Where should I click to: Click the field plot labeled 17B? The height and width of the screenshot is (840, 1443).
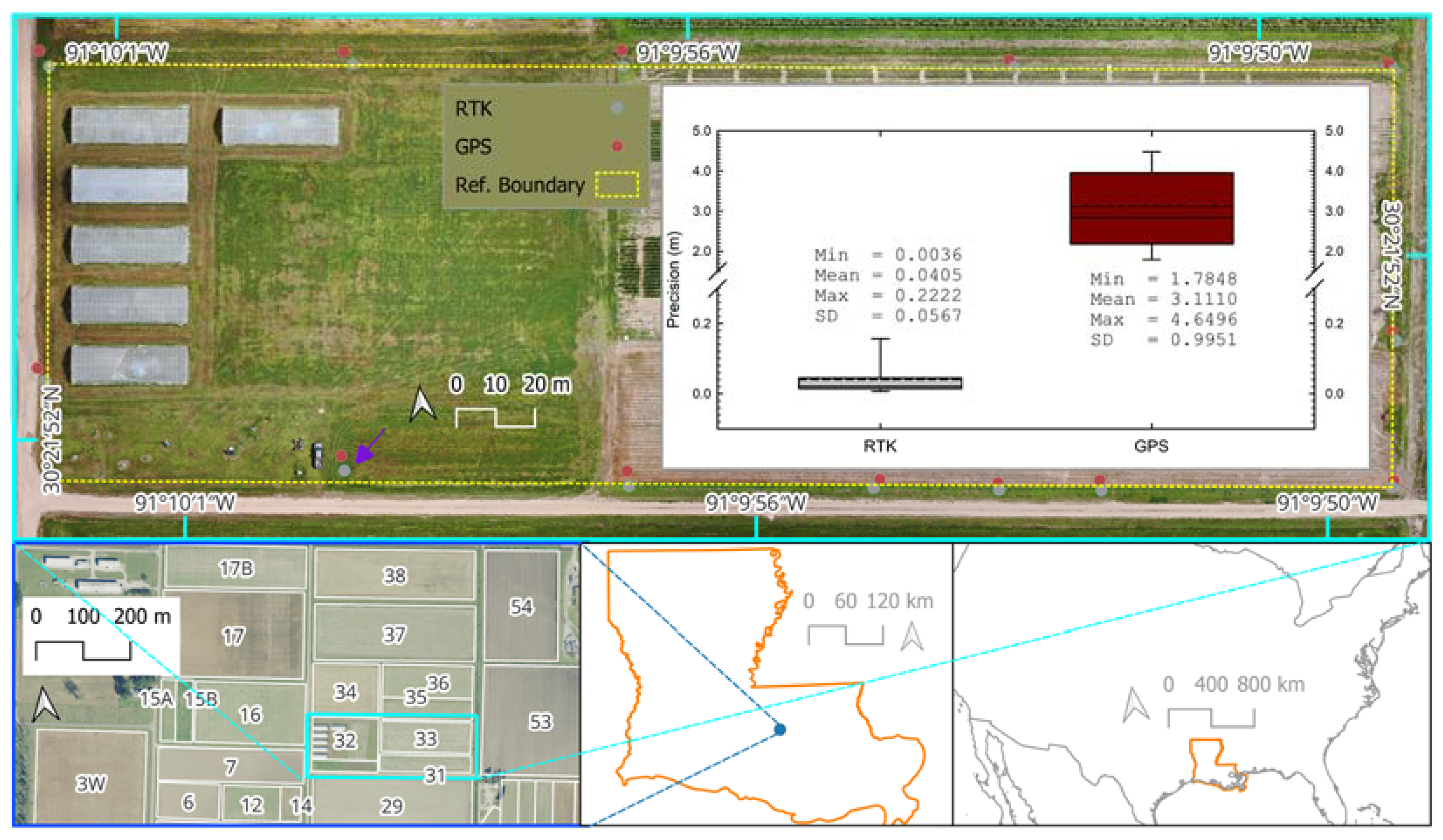tap(236, 568)
